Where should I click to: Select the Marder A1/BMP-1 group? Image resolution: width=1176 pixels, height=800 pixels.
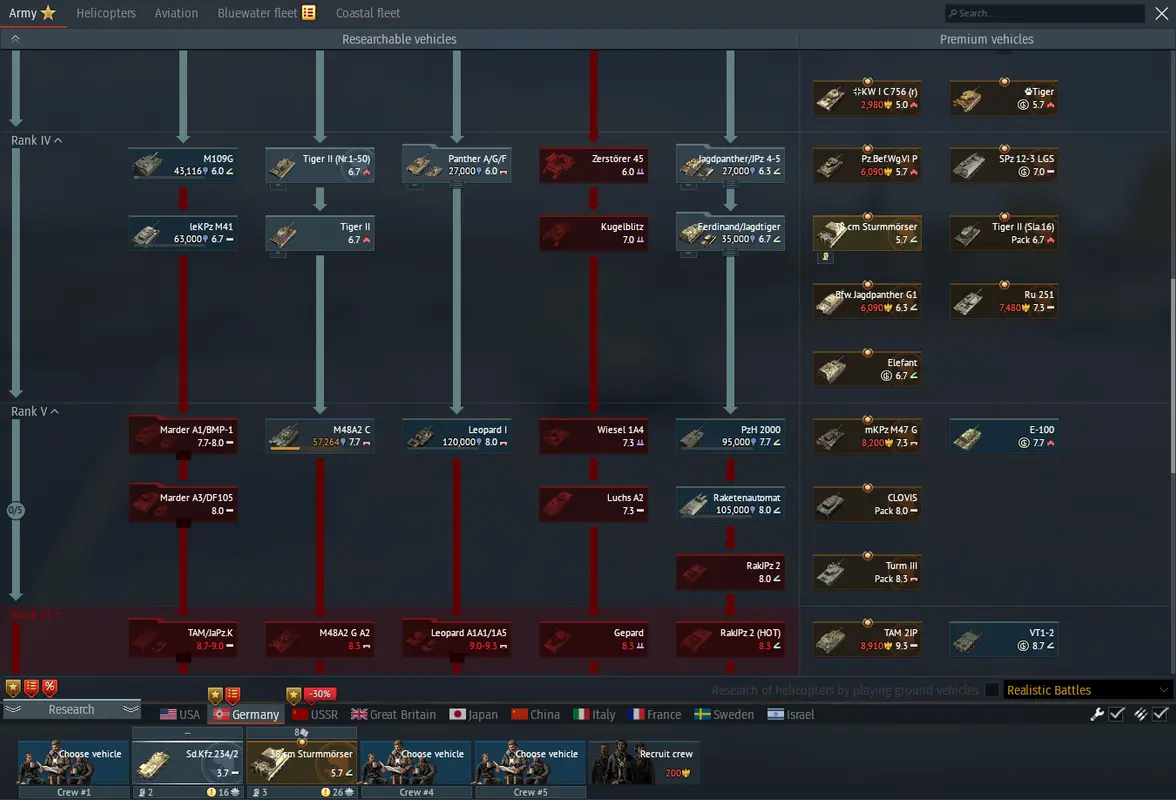pos(183,436)
